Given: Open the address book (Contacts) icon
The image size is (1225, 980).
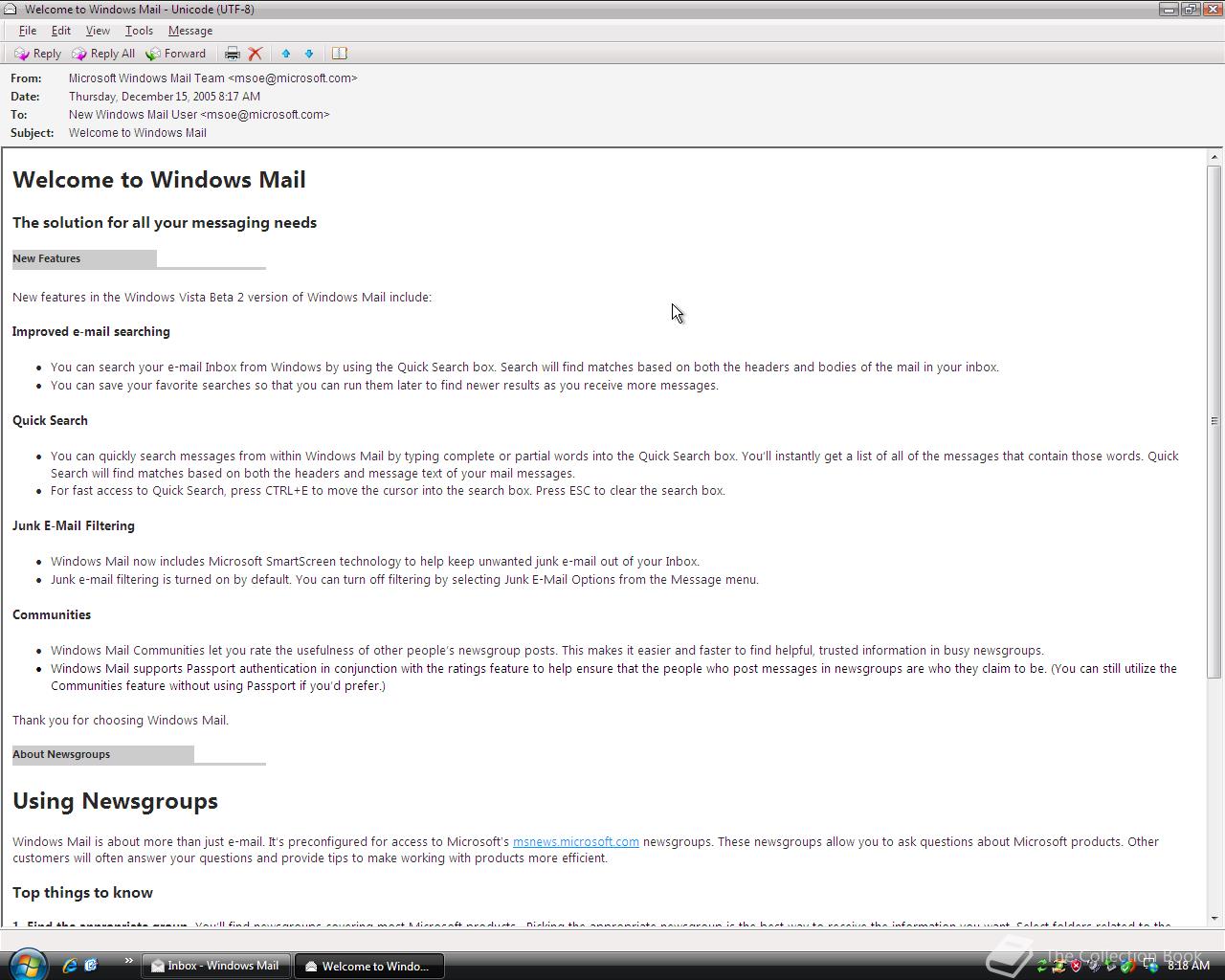Looking at the screenshot, I should click(x=339, y=54).
